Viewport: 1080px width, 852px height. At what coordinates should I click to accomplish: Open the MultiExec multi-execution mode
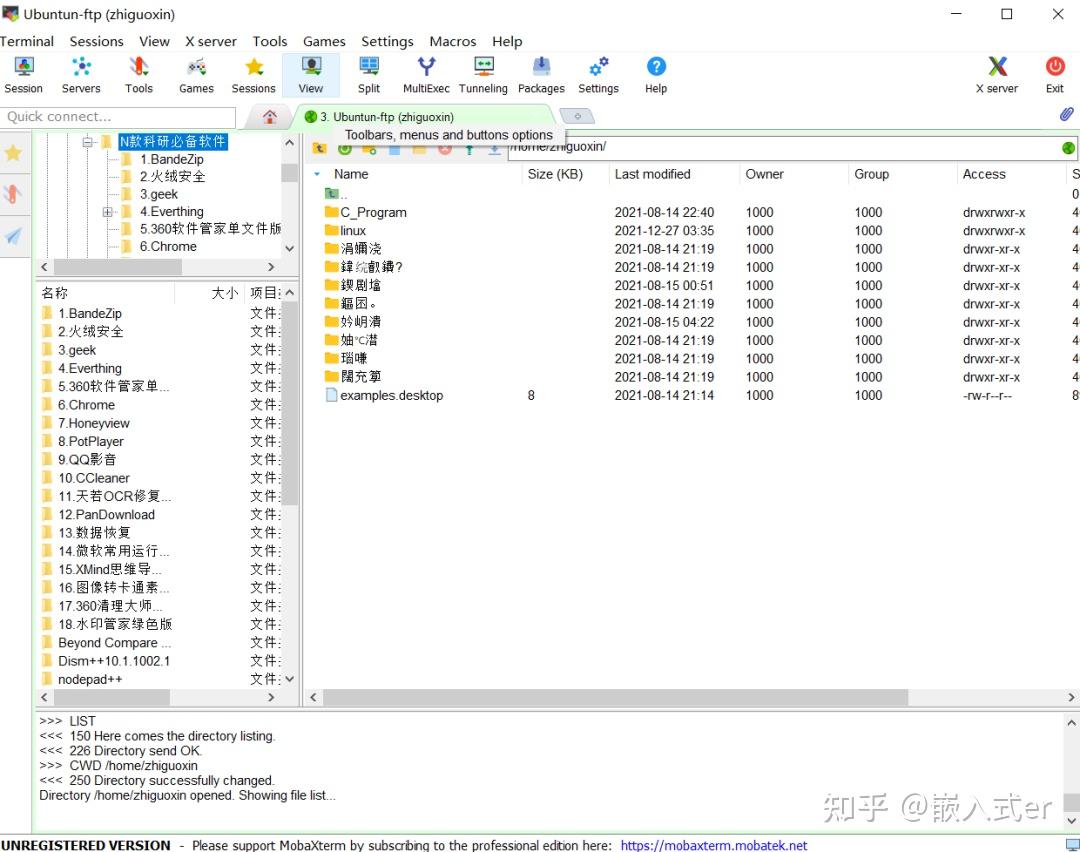[x=426, y=72]
